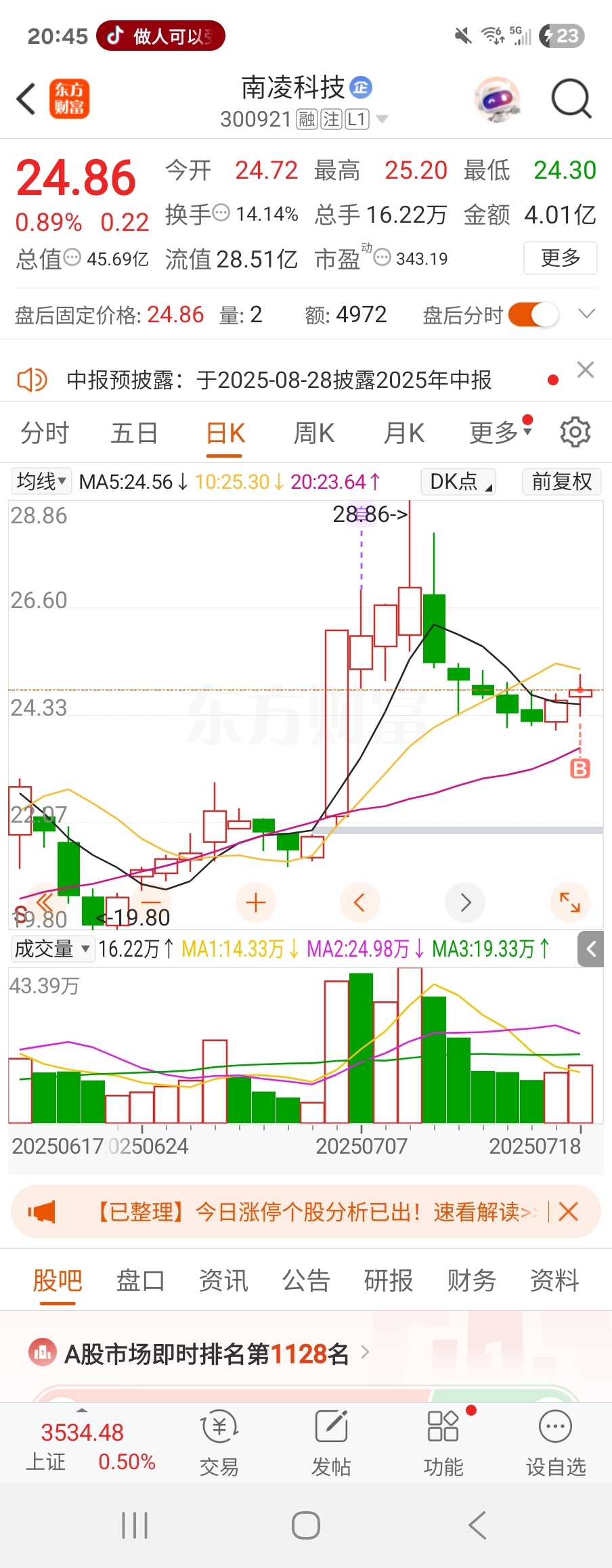612x1568 pixels.
Task: Open 中报预披露 announcement text
Action: pyautogui.click(x=279, y=380)
